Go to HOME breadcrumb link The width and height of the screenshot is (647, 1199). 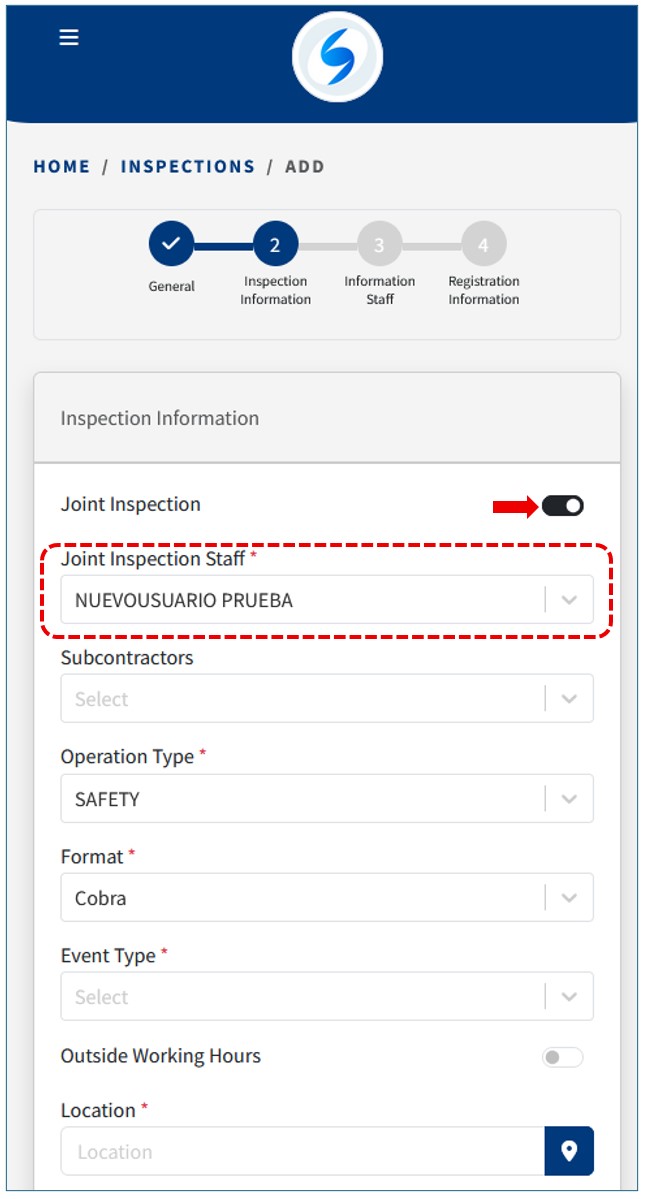(62, 167)
